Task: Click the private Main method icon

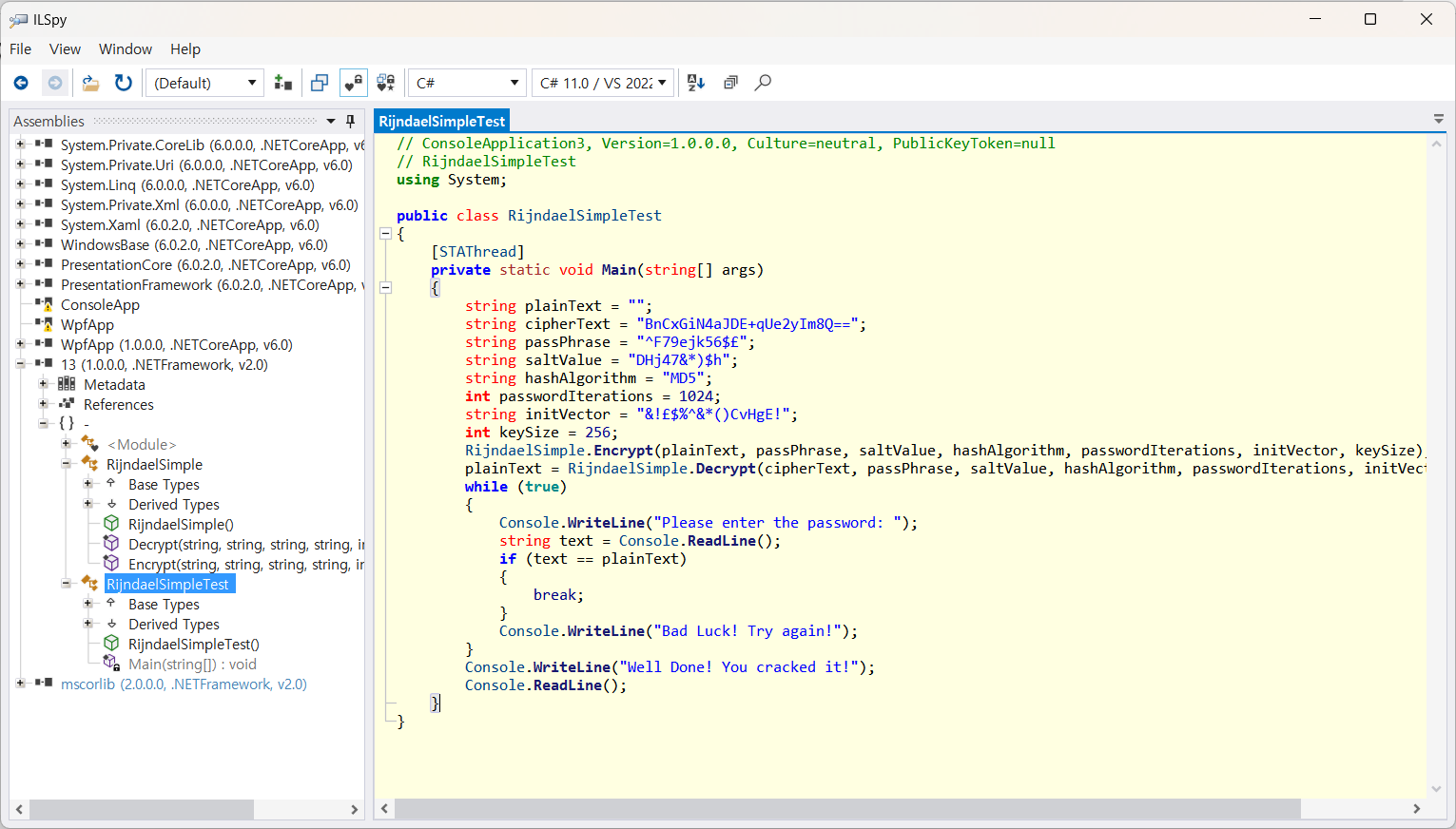Action: pyautogui.click(x=111, y=664)
